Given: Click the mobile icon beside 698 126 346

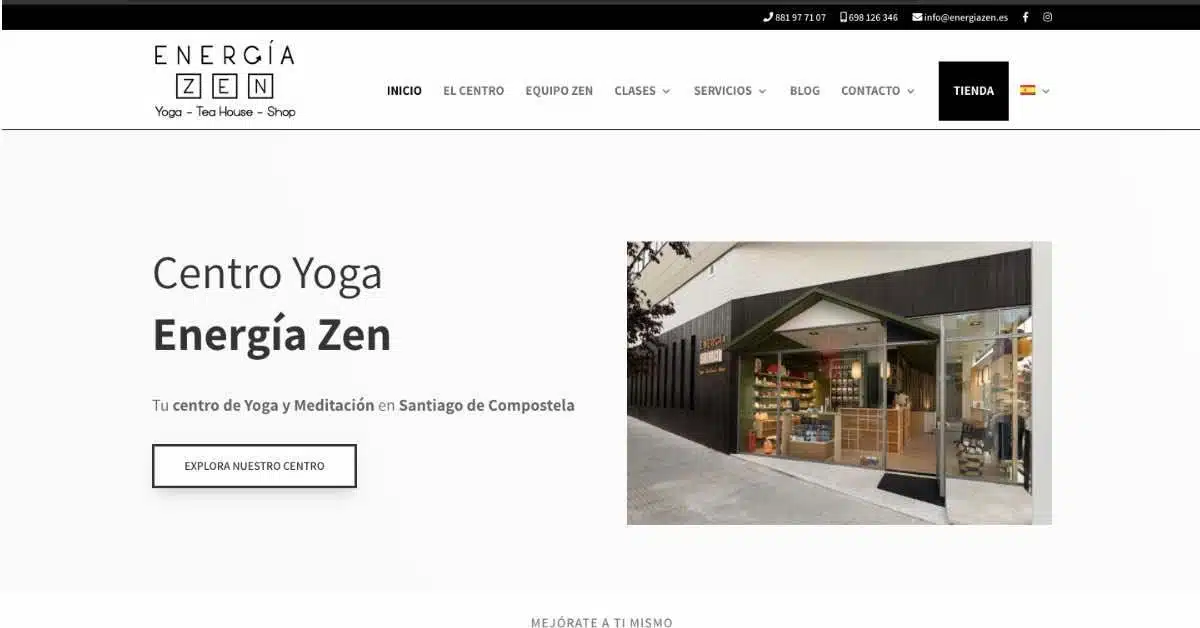Looking at the screenshot, I should 844,17.
